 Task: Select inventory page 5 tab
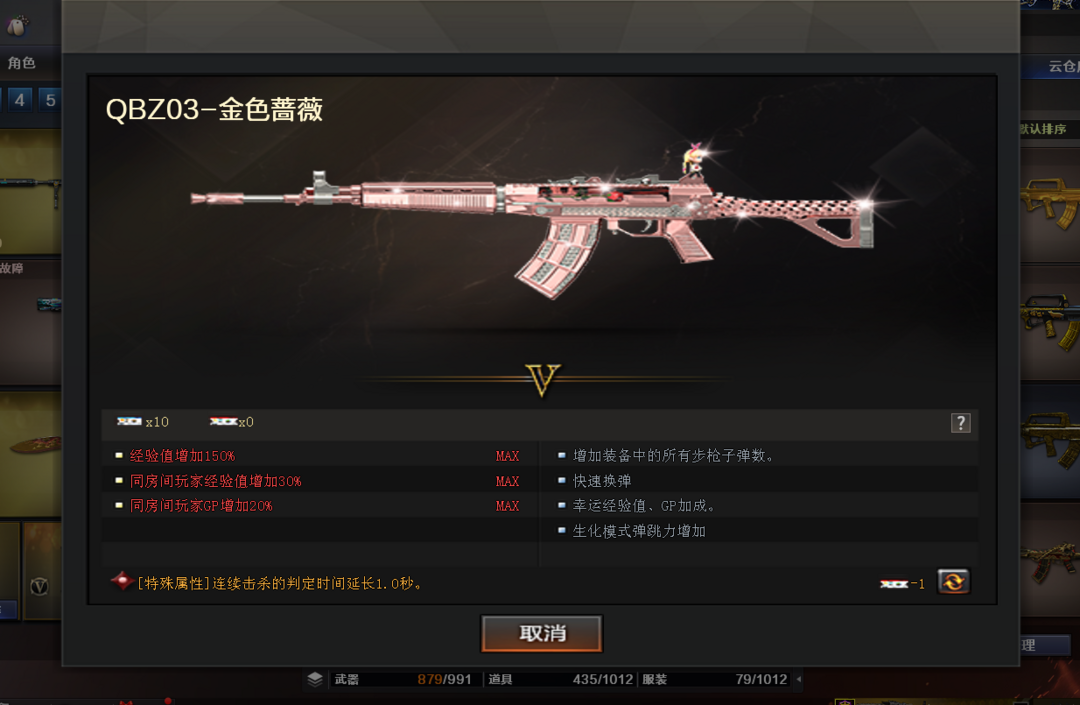[x=50, y=101]
